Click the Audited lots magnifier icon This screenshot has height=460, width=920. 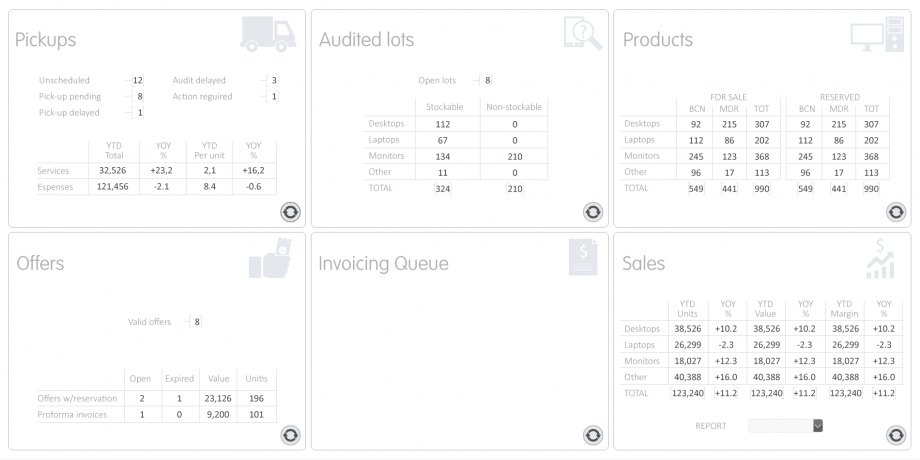(x=582, y=34)
